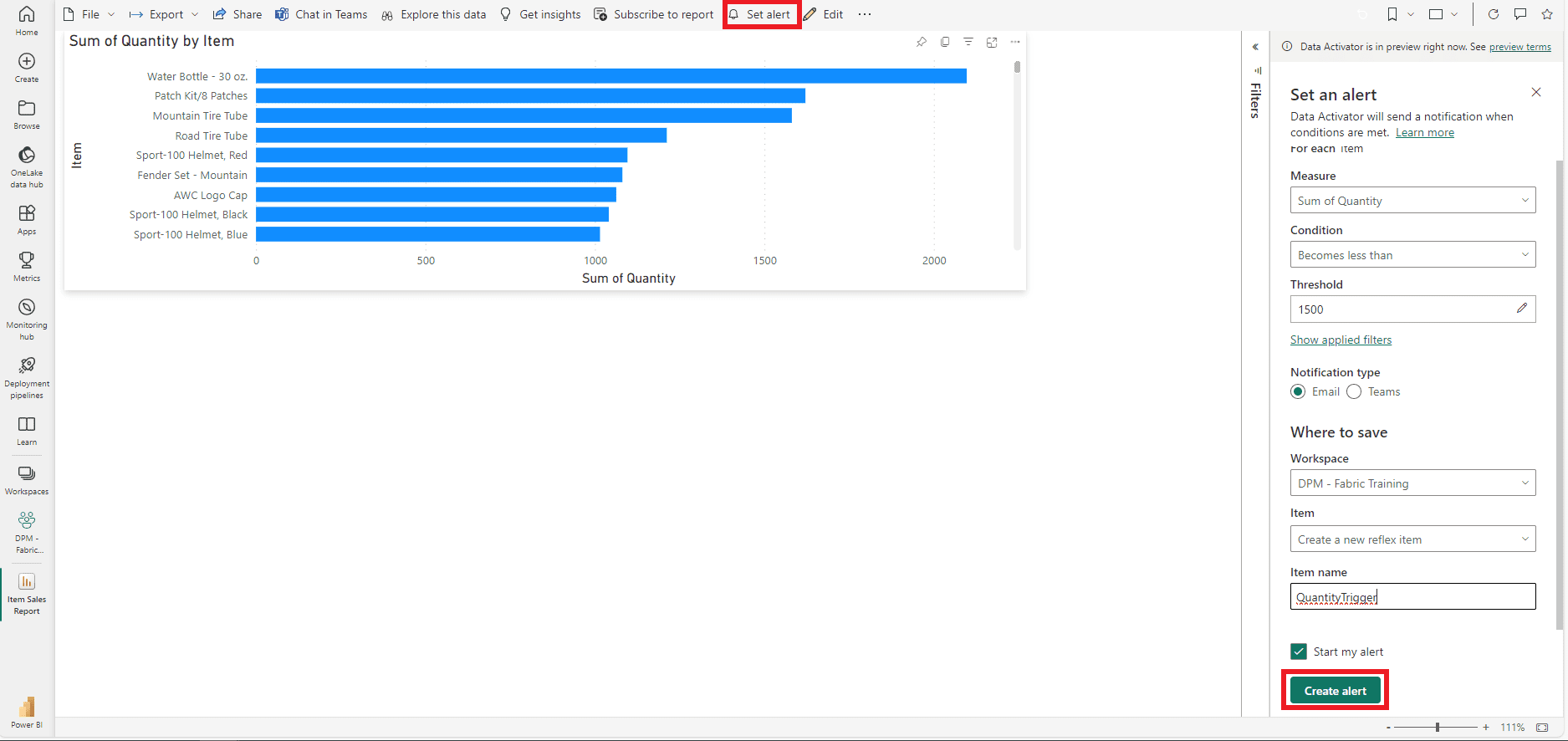Pin the Sum of Quantity visual
Image resolution: width=1568 pixels, height=741 pixels.
click(x=922, y=42)
